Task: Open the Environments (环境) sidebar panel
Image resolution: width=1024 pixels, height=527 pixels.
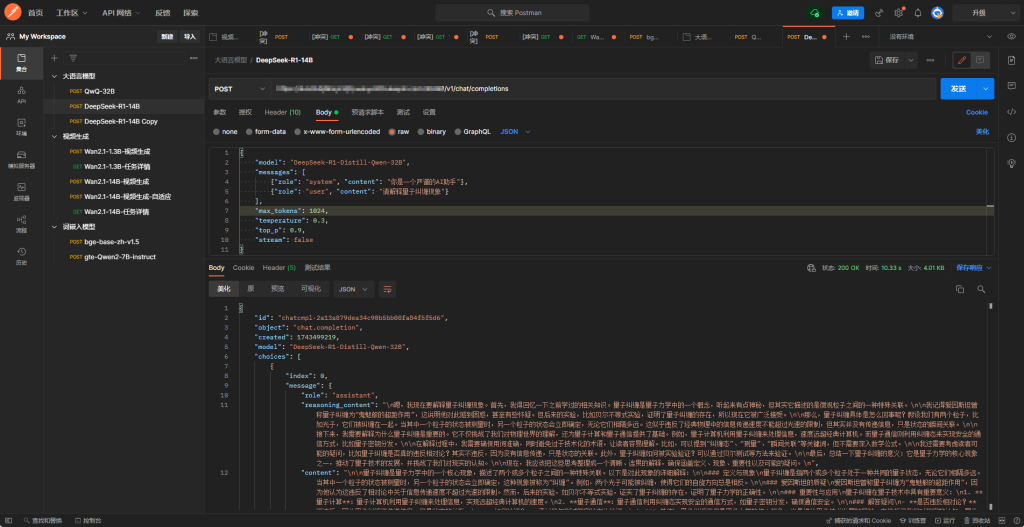Action: click(x=22, y=127)
